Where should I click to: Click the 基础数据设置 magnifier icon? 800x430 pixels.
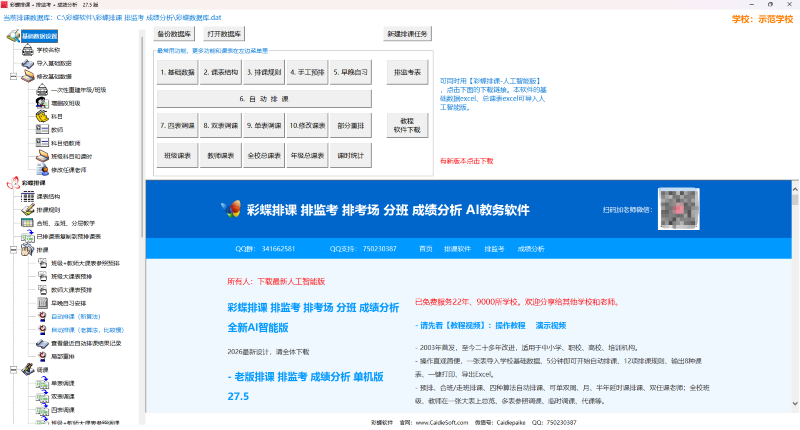point(13,36)
